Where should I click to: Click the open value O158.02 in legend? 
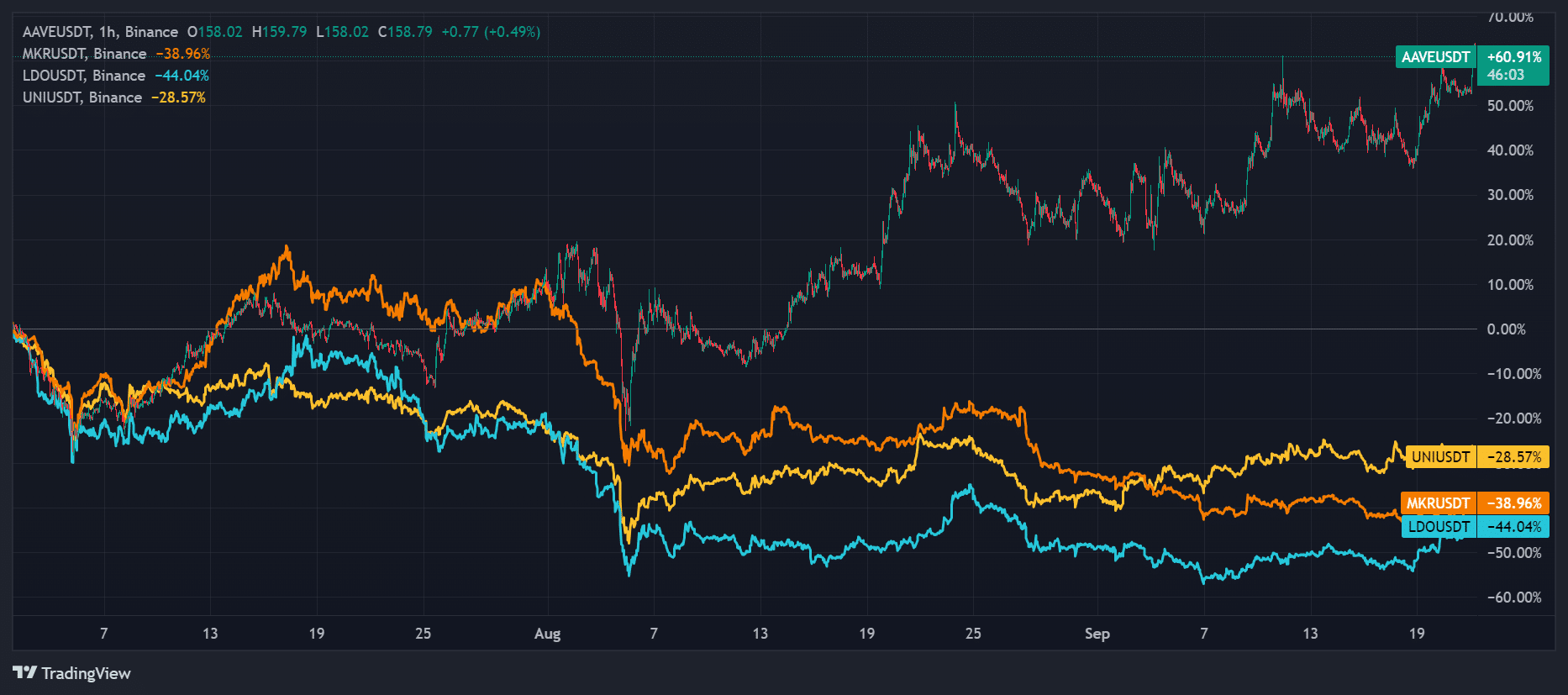click(x=214, y=32)
